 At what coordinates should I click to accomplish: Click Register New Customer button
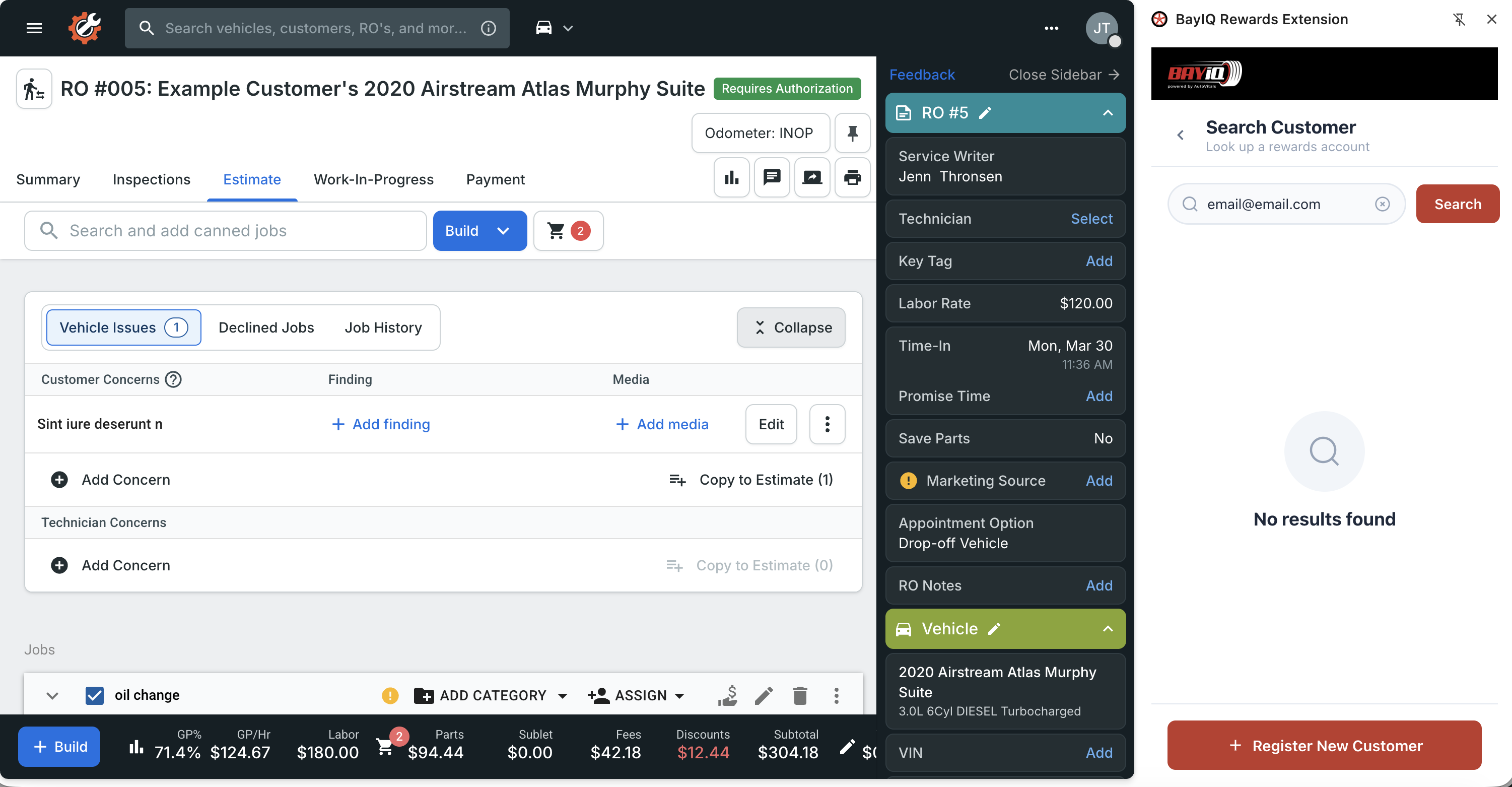[x=1324, y=746]
